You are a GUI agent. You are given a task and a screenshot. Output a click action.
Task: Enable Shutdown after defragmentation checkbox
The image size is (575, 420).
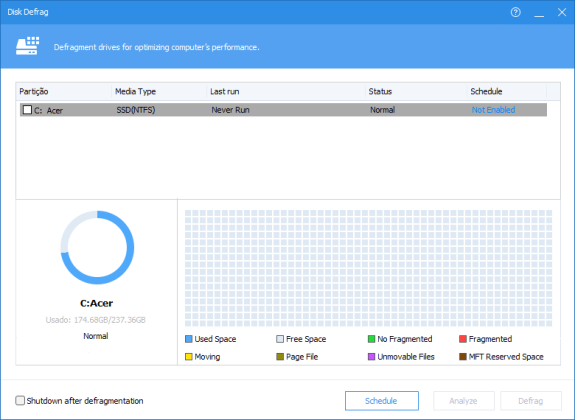click(20, 400)
